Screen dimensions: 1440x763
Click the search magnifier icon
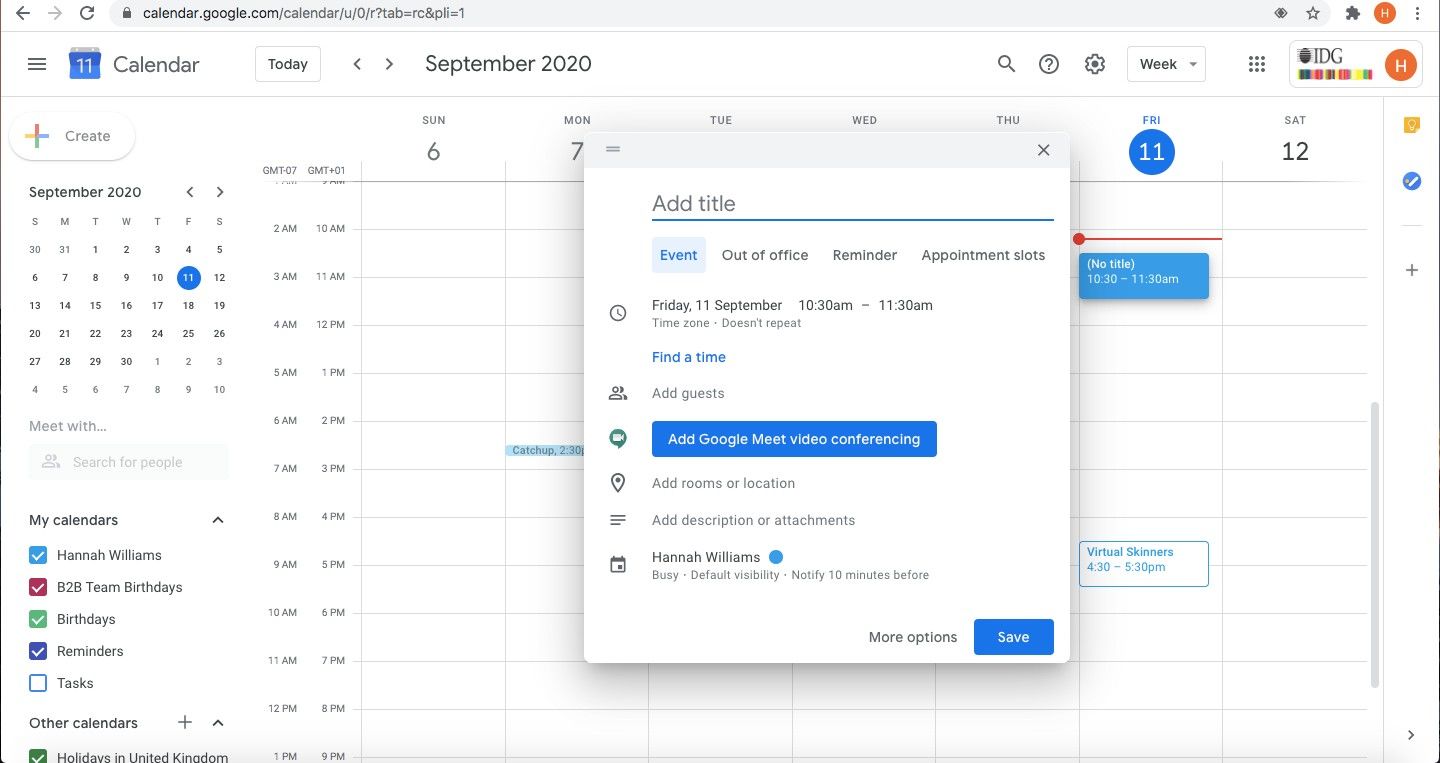point(1006,64)
